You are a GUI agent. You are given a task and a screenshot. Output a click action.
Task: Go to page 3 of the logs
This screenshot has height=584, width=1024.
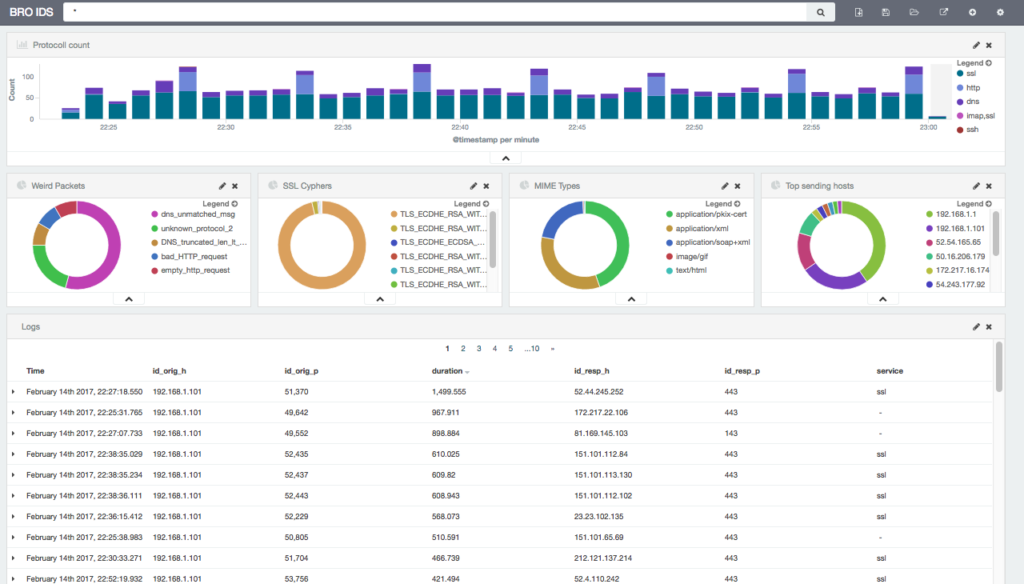tap(481, 348)
